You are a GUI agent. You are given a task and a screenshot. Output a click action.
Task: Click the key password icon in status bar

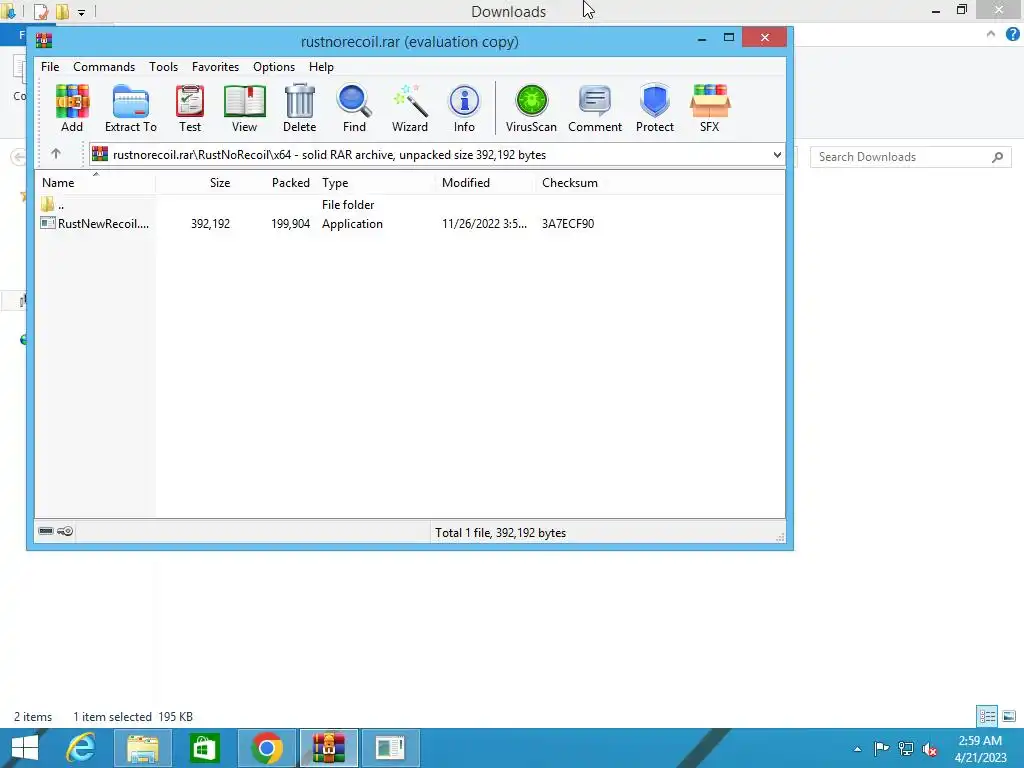click(x=65, y=531)
